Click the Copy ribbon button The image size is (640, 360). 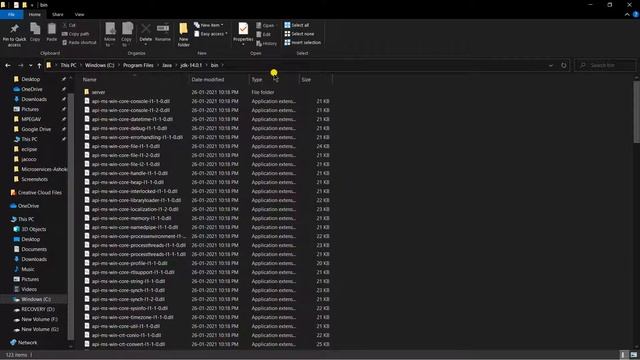(35, 32)
